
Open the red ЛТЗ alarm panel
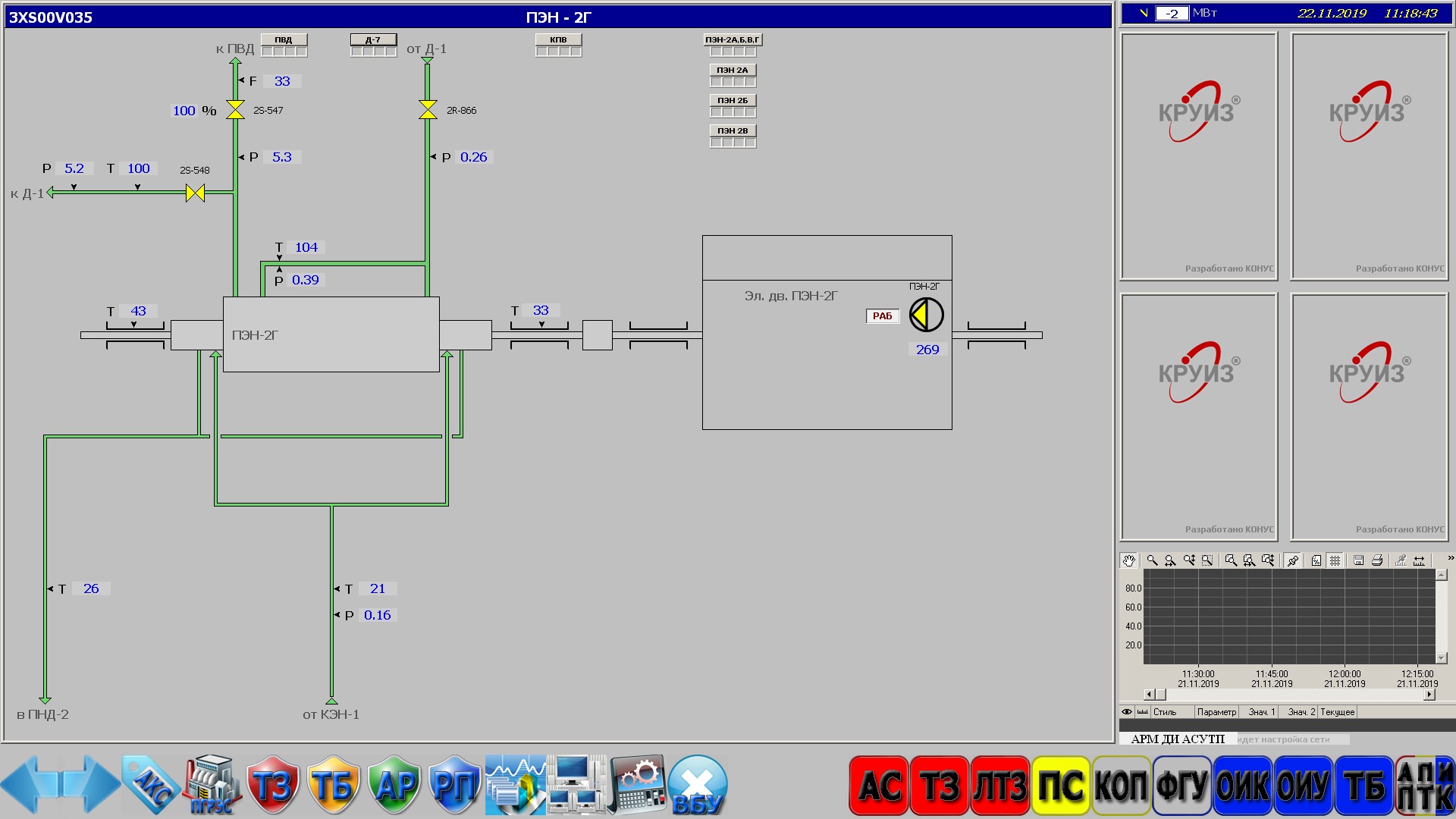[1000, 786]
